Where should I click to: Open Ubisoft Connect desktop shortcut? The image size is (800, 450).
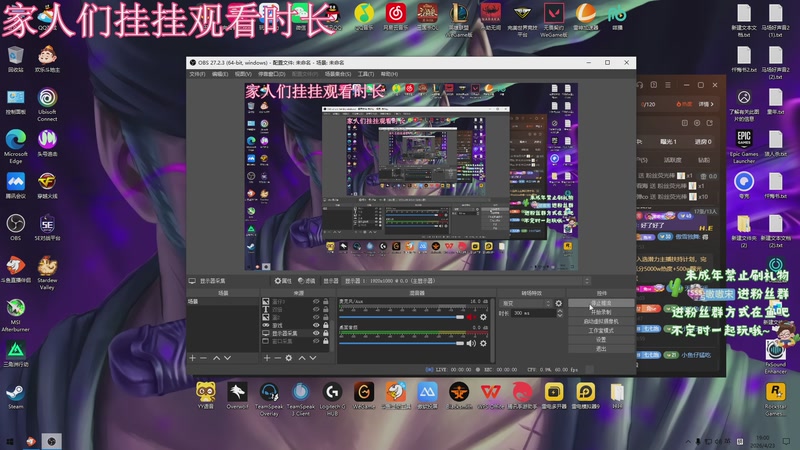coord(47,105)
